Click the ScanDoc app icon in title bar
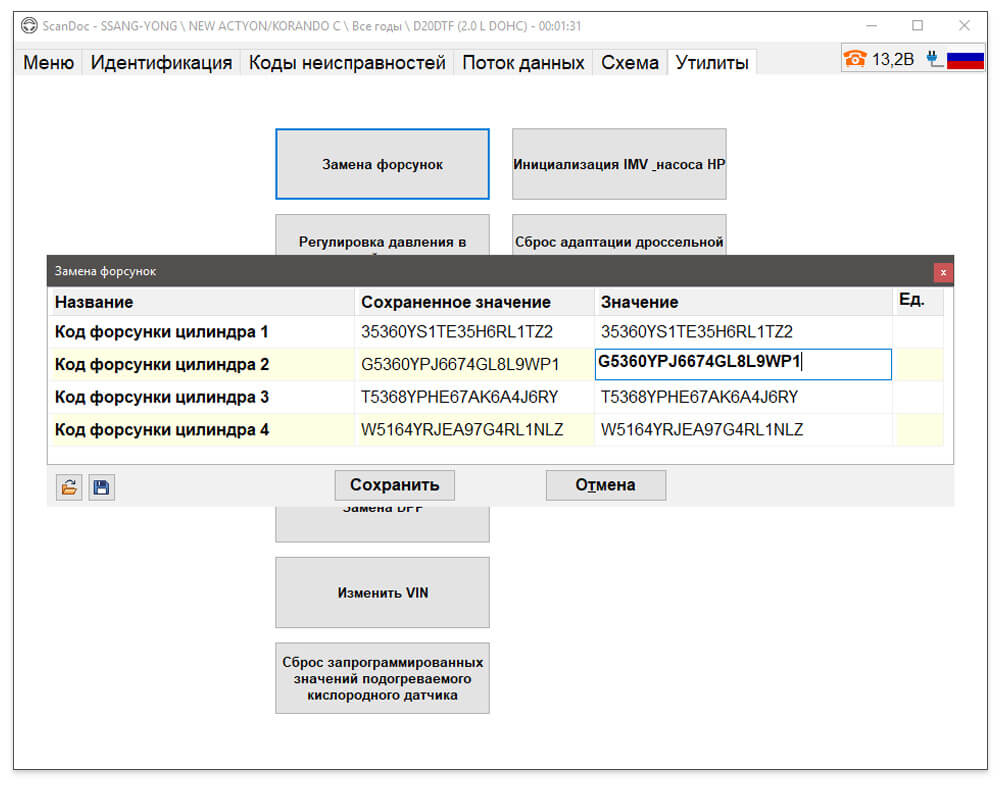This screenshot has width=1000, height=786. point(29,26)
